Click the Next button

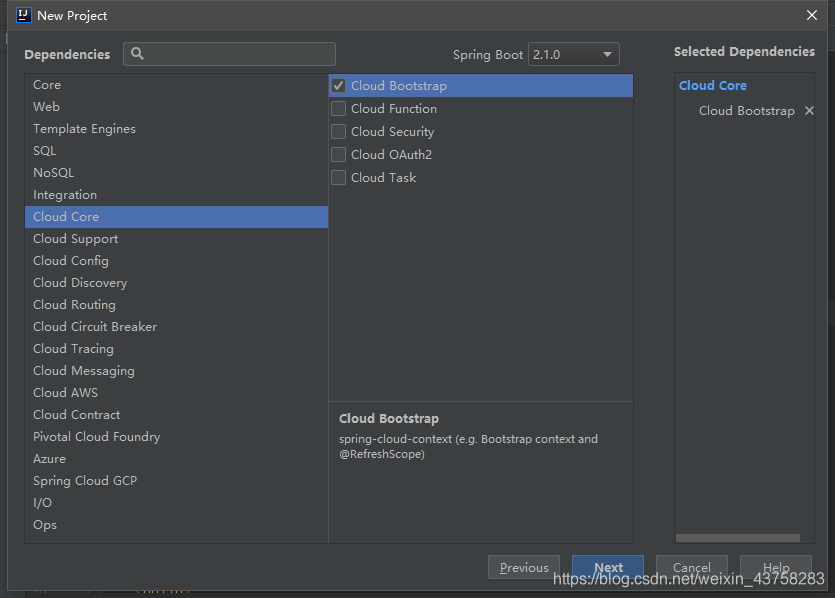[x=608, y=568]
